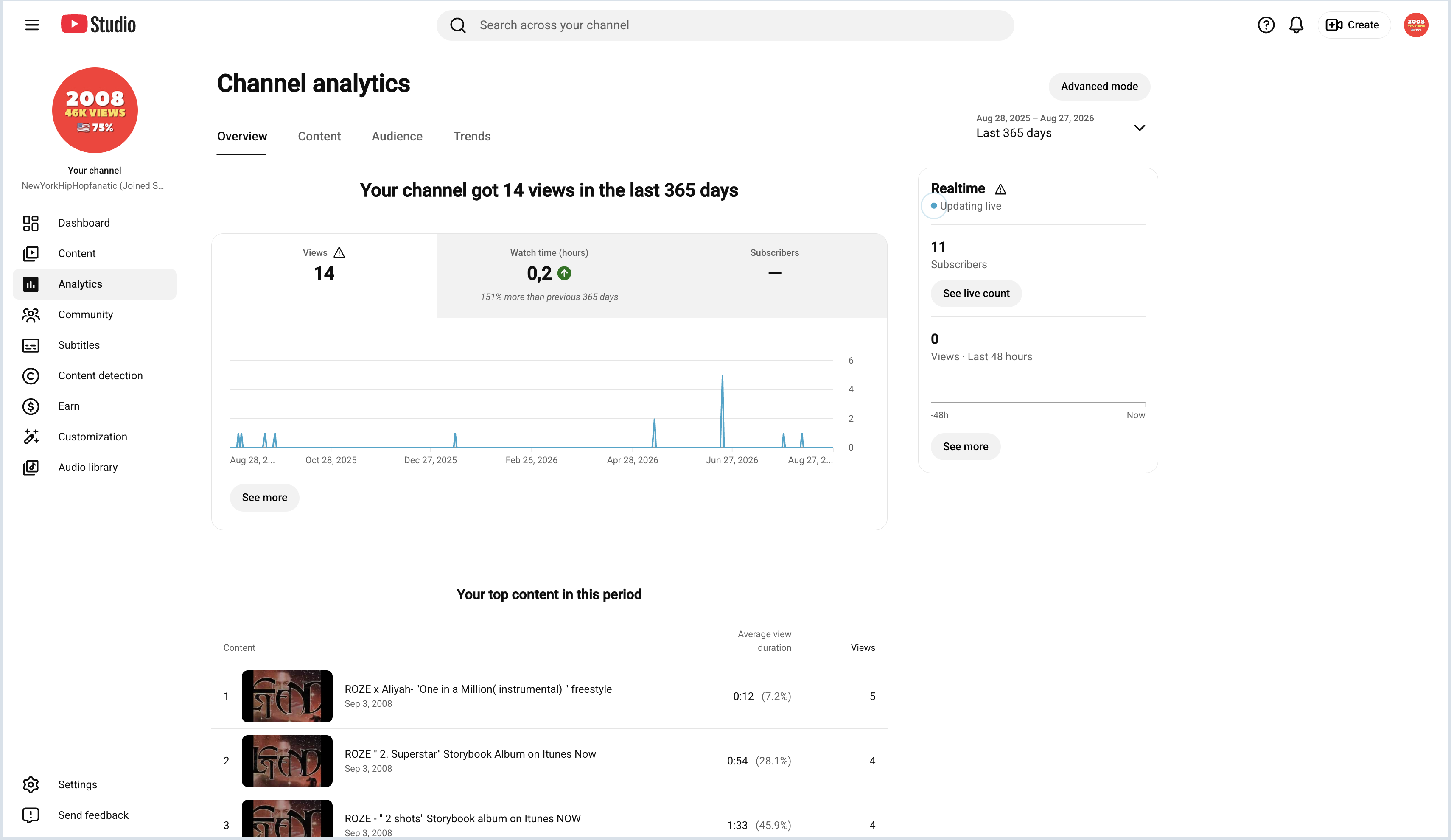Viewport: 1451px width, 840px height.
Task: Click the Content detection copyright icon
Action: pos(31,375)
